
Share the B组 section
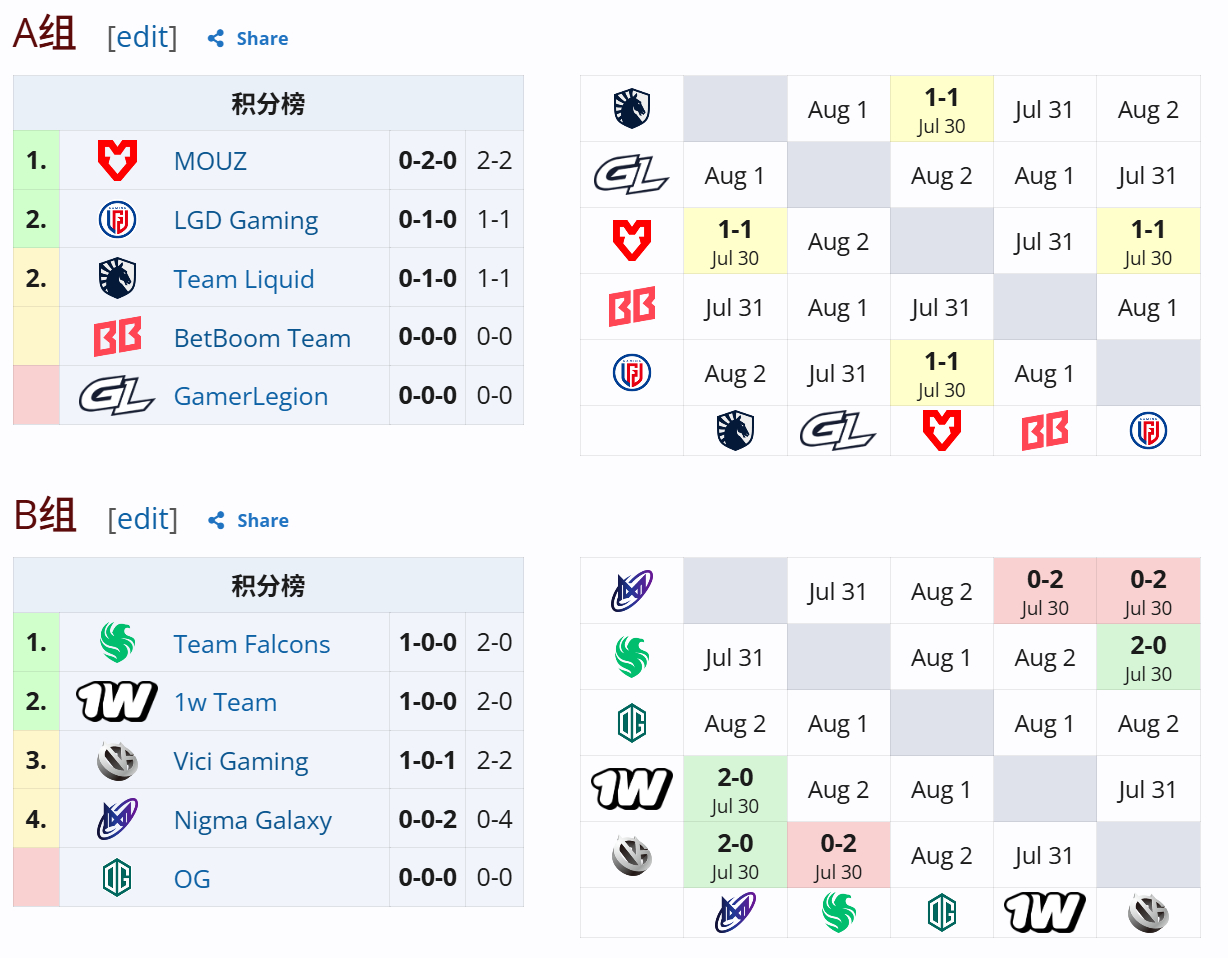(248, 520)
